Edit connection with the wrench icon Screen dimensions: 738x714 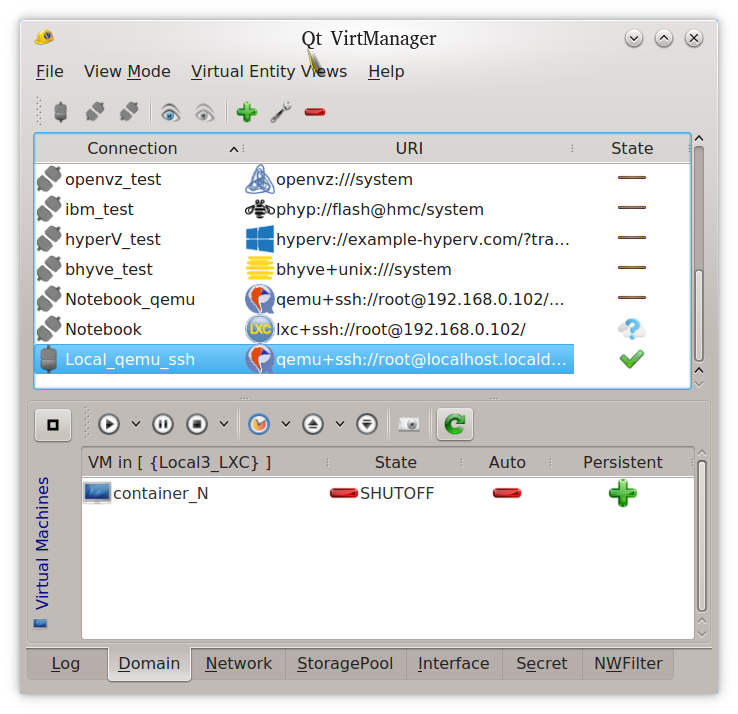281,112
